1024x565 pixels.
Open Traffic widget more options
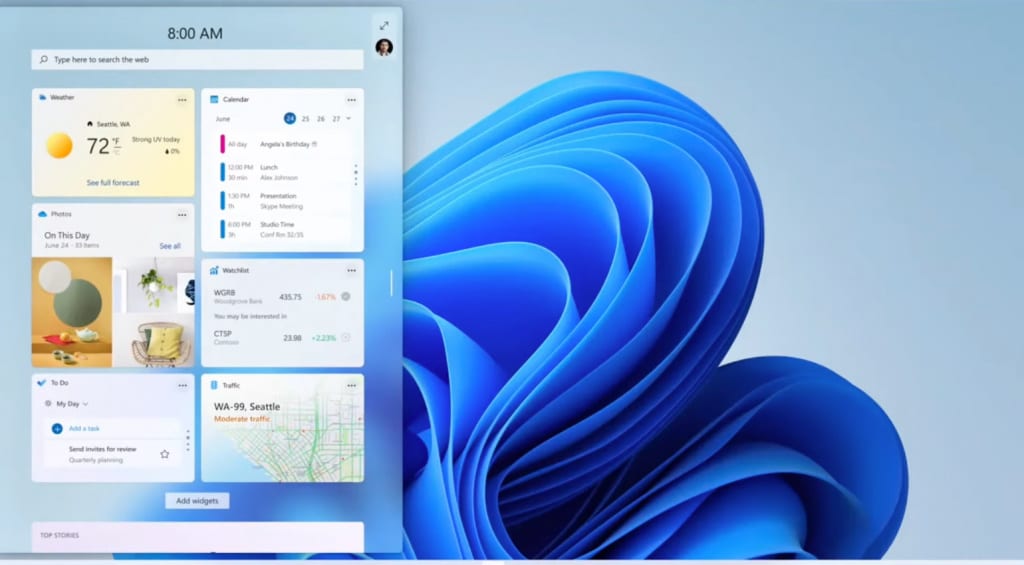[x=351, y=386]
